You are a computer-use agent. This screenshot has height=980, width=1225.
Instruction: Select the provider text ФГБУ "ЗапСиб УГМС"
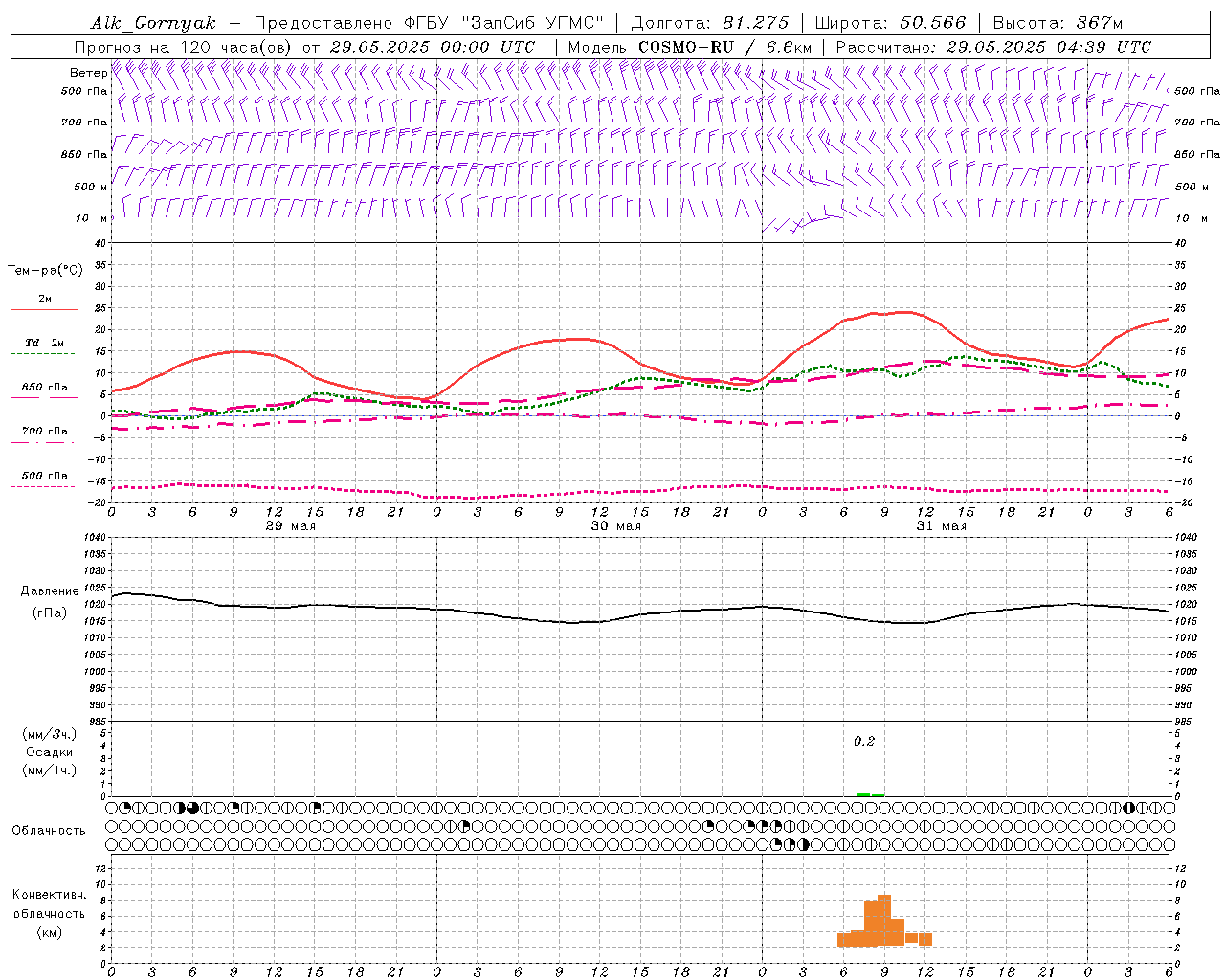[502, 23]
